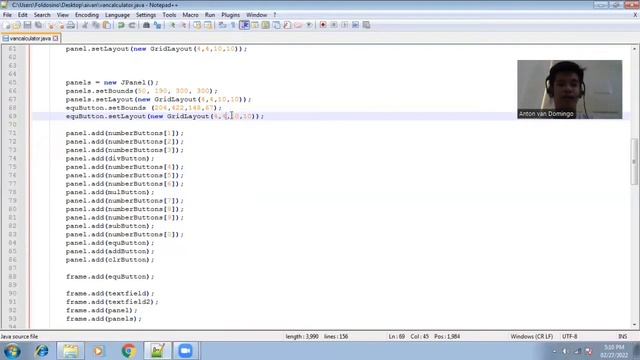Open the Search menu

coord(42,15)
